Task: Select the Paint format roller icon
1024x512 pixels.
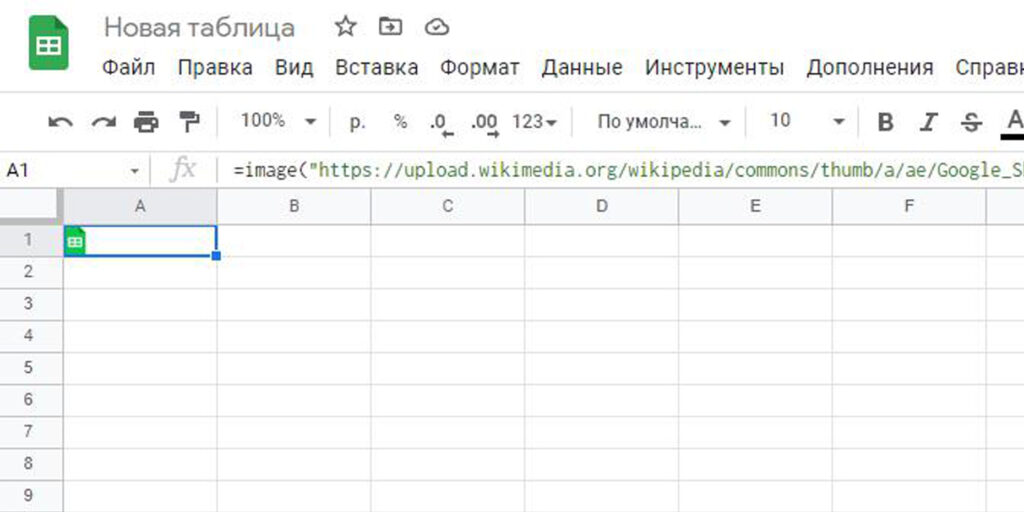Action: coord(188,122)
